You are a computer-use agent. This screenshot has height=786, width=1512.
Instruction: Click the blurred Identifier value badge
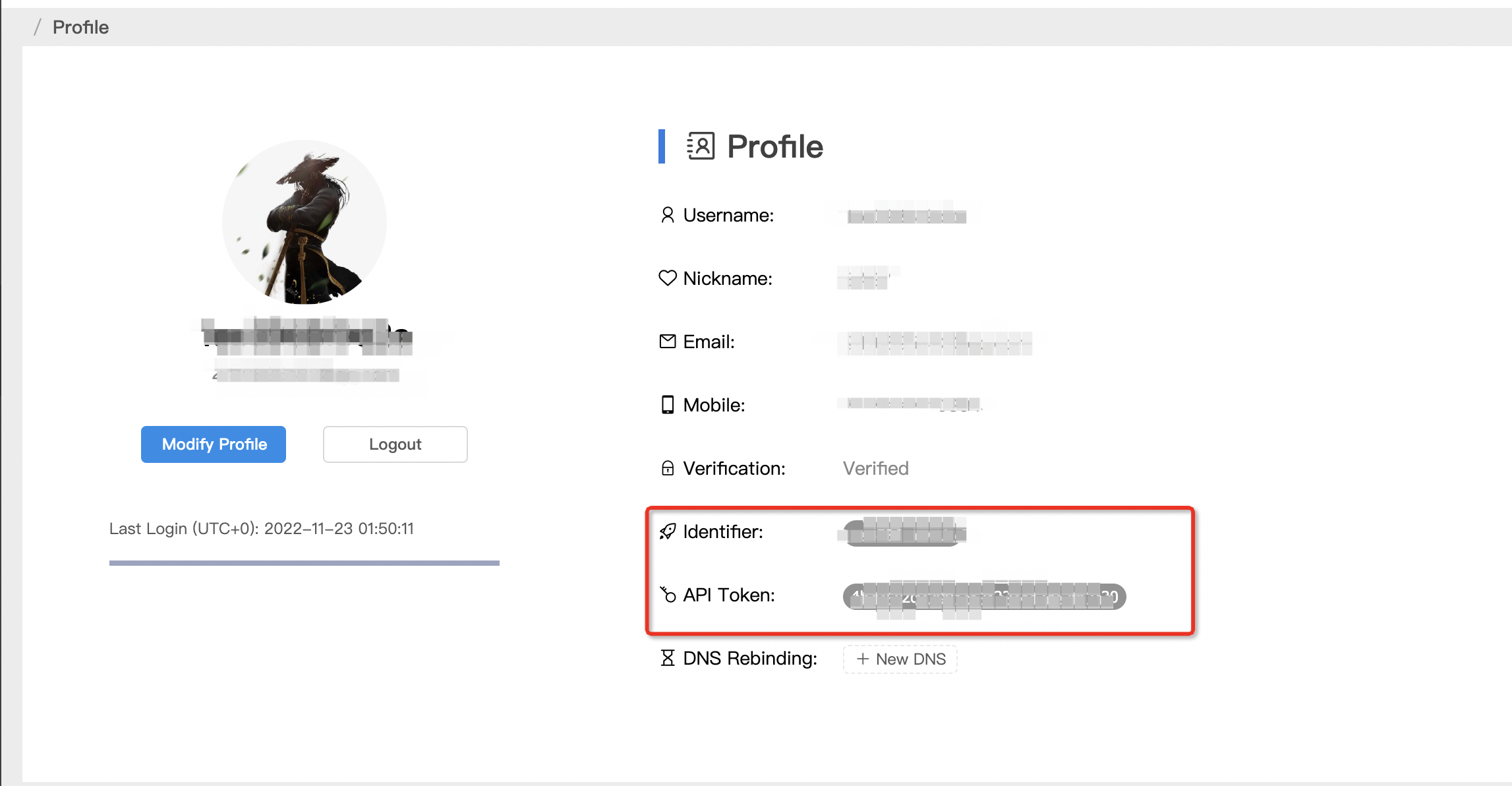[903, 533]
